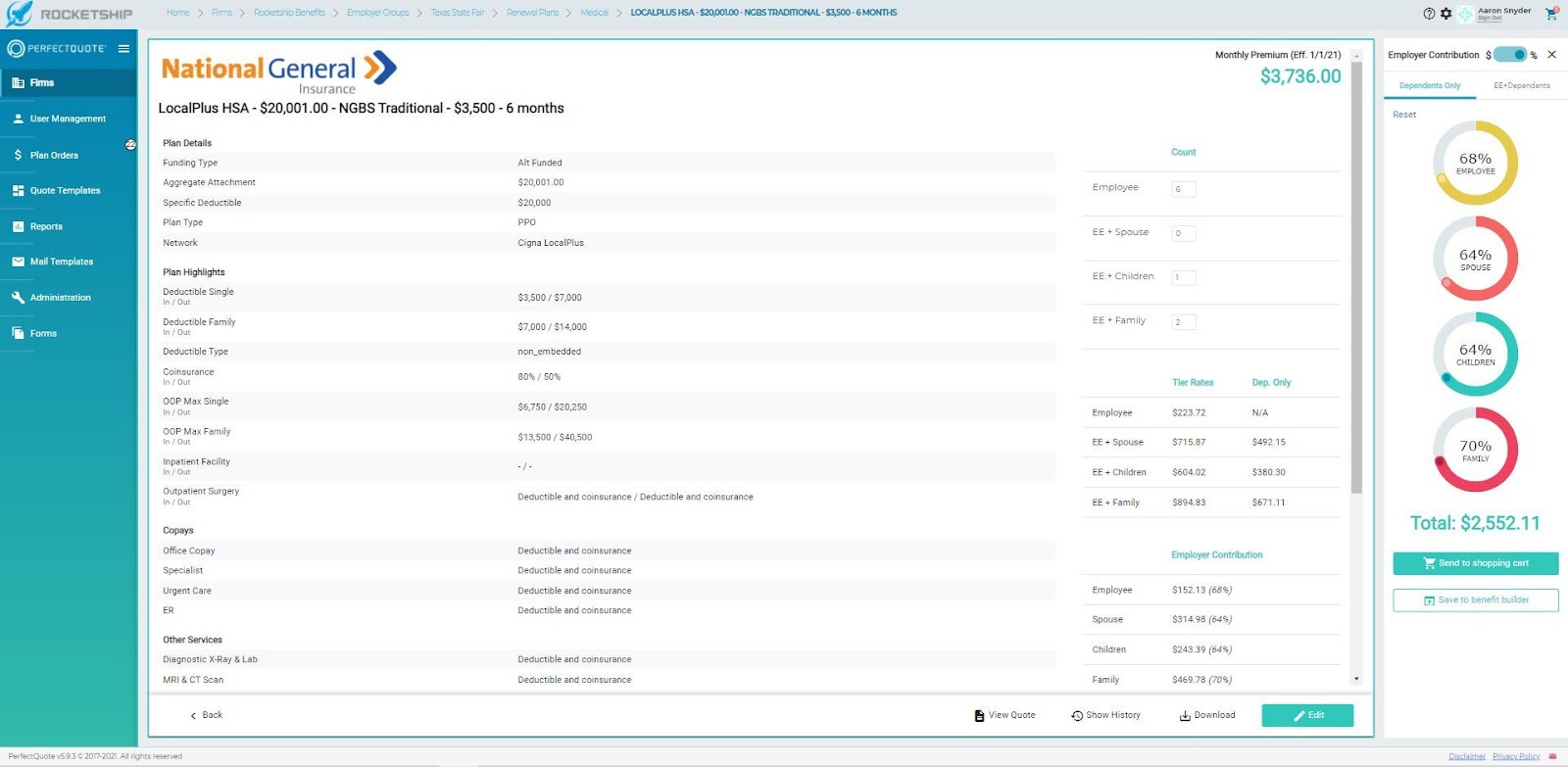The width and height of the screenshot is (1568, 767).
Task: Adjust the Spouse contribution circular slider
Action: [1475, 259]
